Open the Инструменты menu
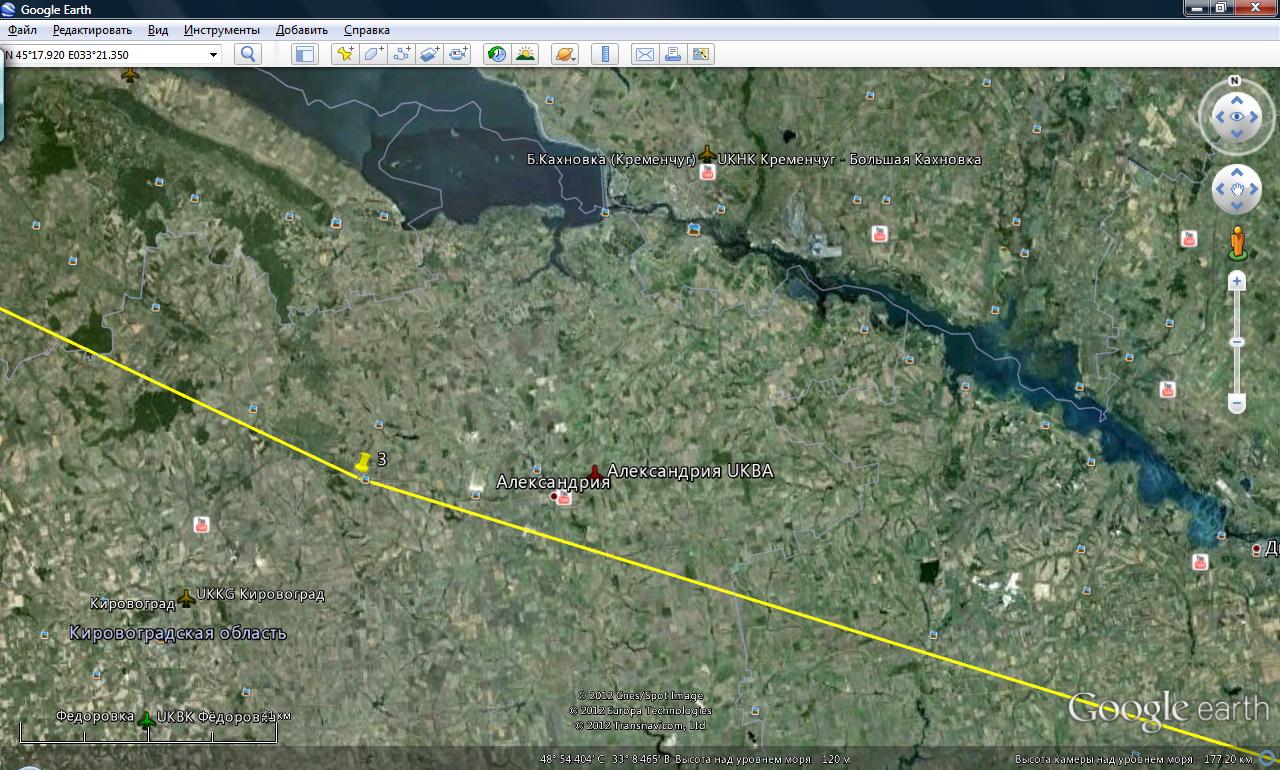This screenshot has width=1280, height=770. tap(222, 30)
